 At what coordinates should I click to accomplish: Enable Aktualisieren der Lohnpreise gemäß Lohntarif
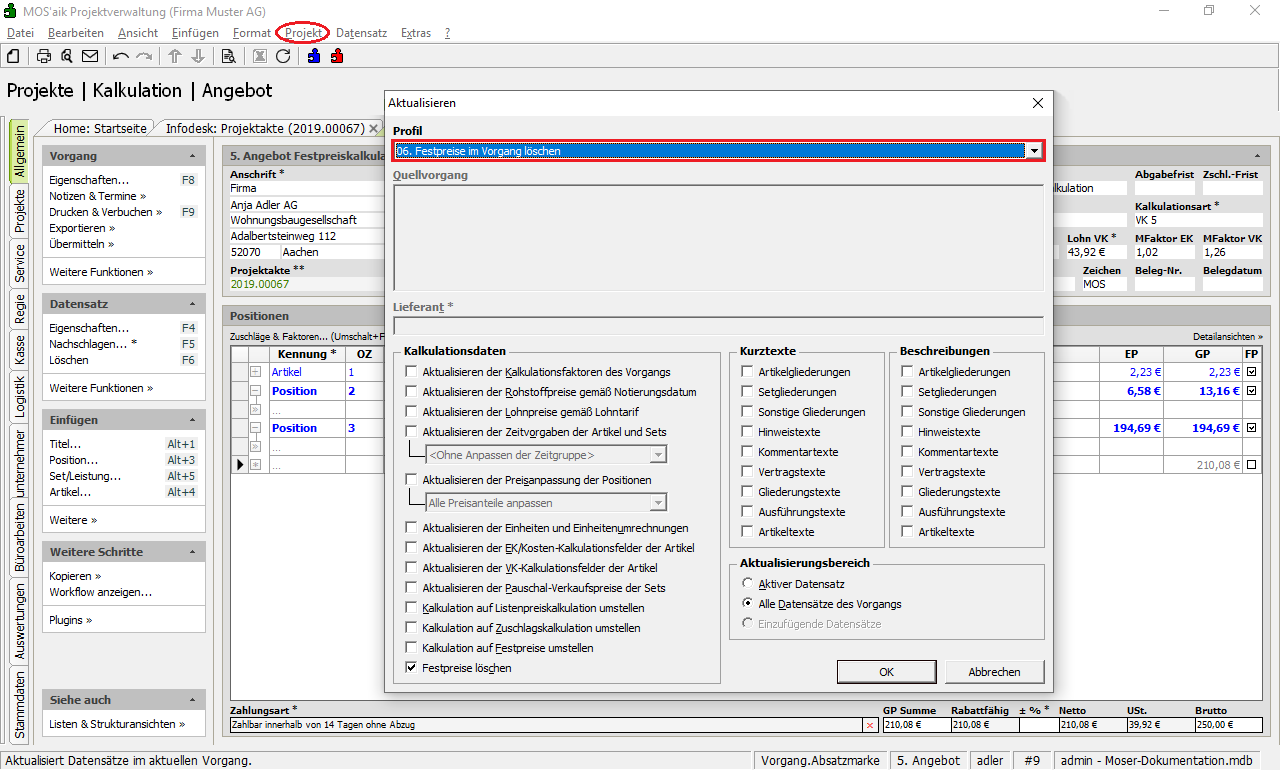tap(412, 412)
